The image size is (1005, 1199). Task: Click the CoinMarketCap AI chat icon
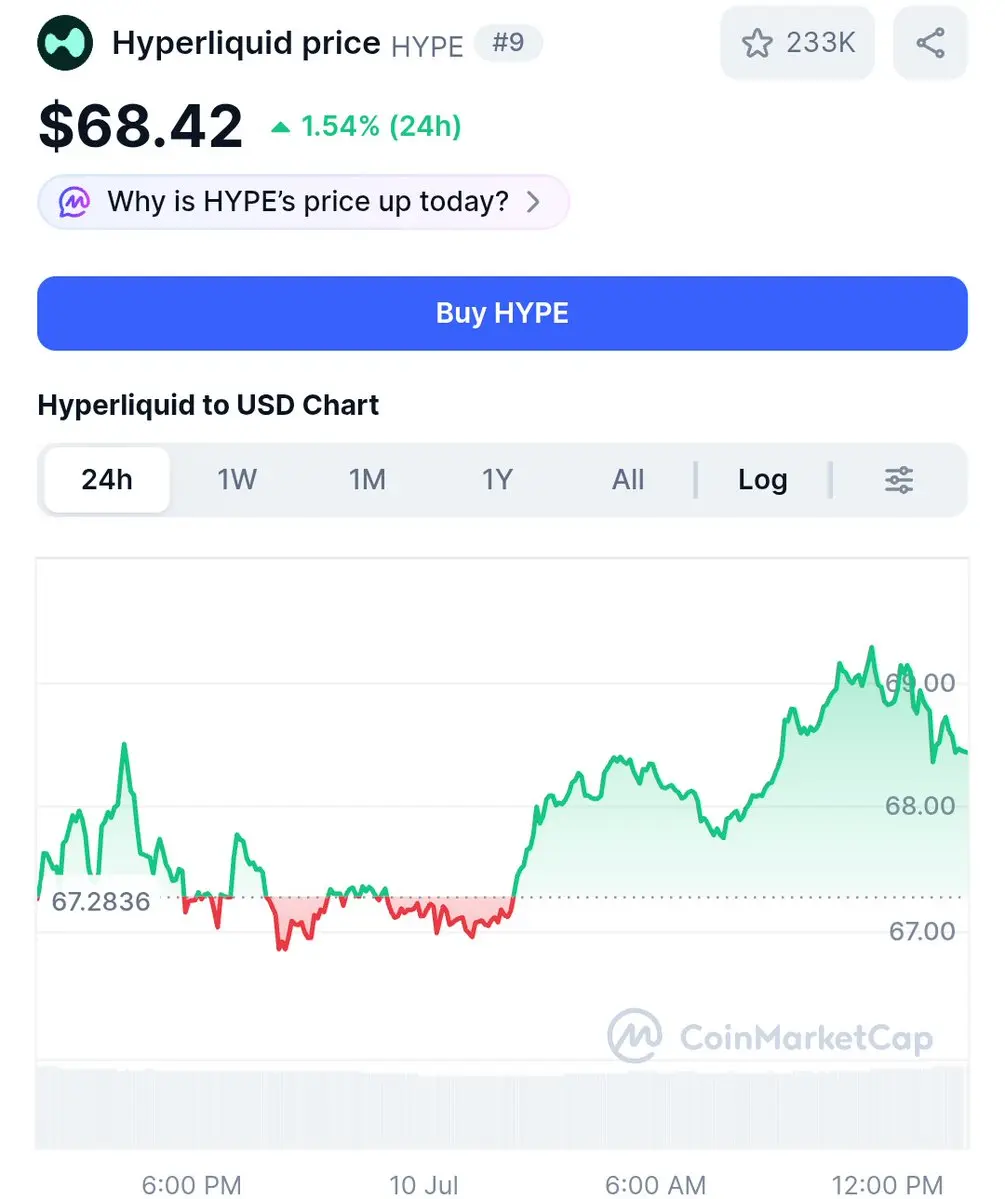pyautogui.click(x=74, y=202)
